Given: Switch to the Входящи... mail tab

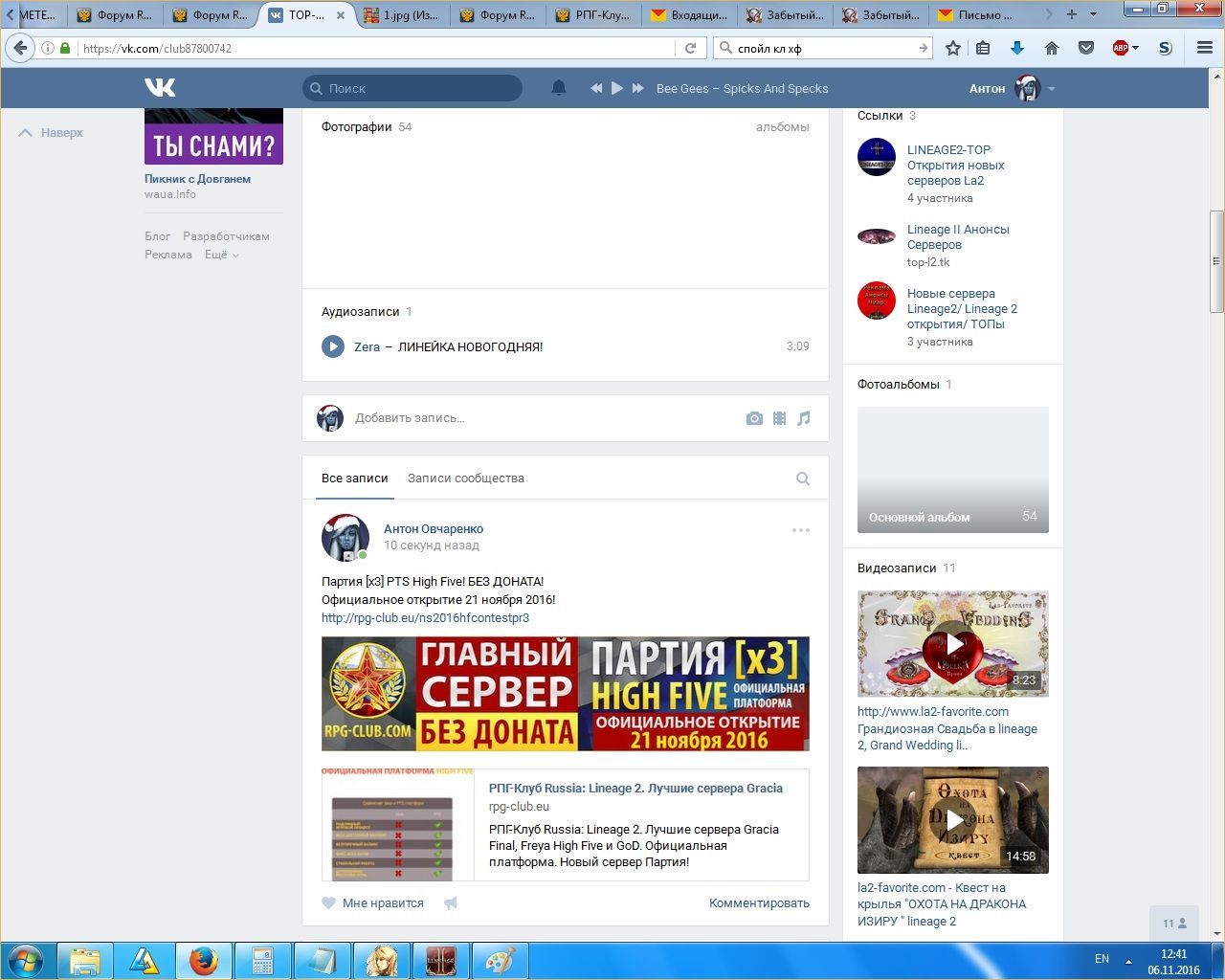Looking at the screenshot, I should (690, 14).
